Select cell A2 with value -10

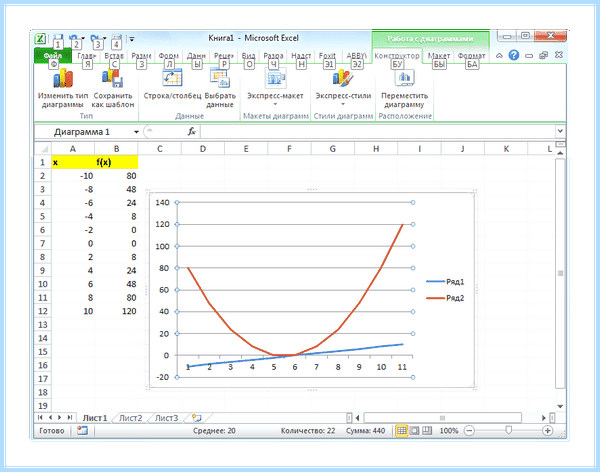click(73, 176)
